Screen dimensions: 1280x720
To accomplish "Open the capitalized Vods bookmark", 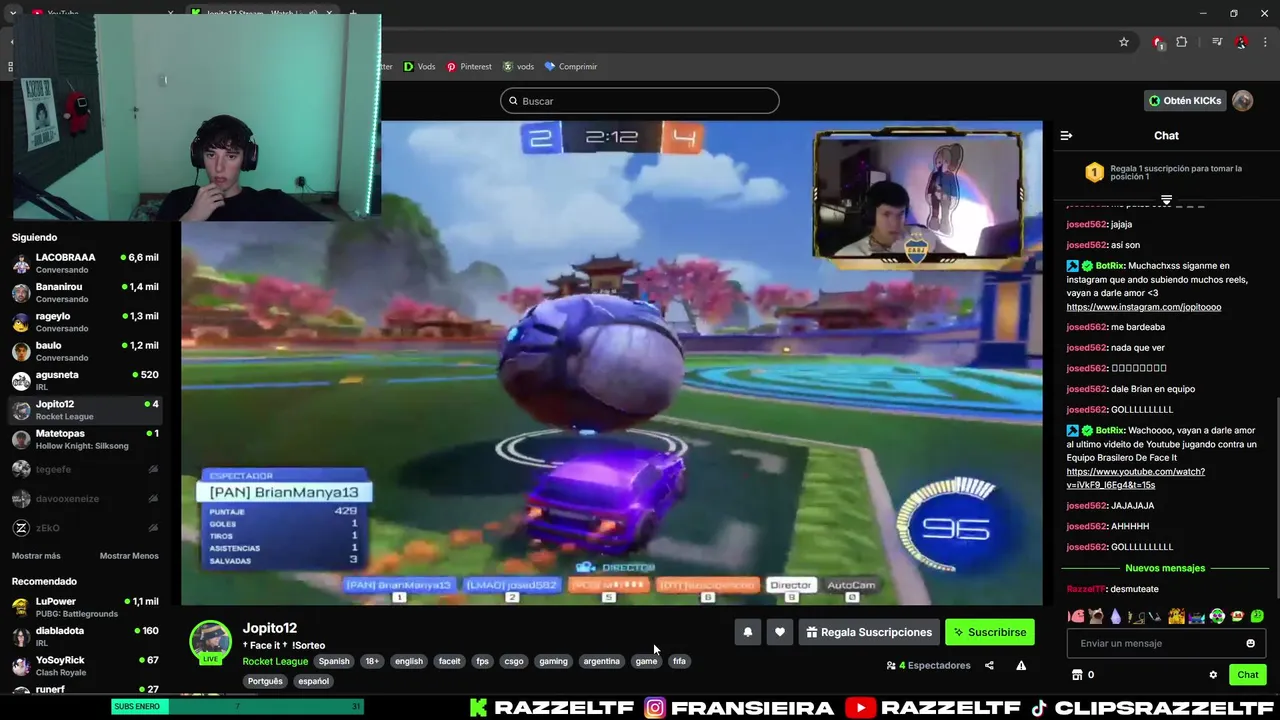I will tap(419, 67).
